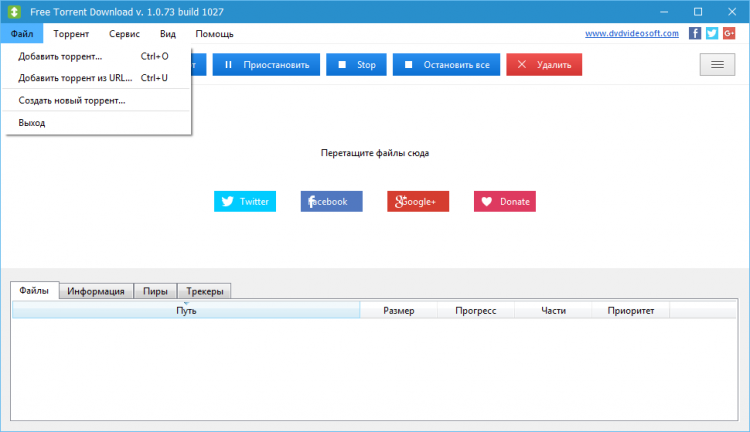This screenshot has width=750, height=432.
Task: Switch to the Файлы tab
Action: point(34,290)
